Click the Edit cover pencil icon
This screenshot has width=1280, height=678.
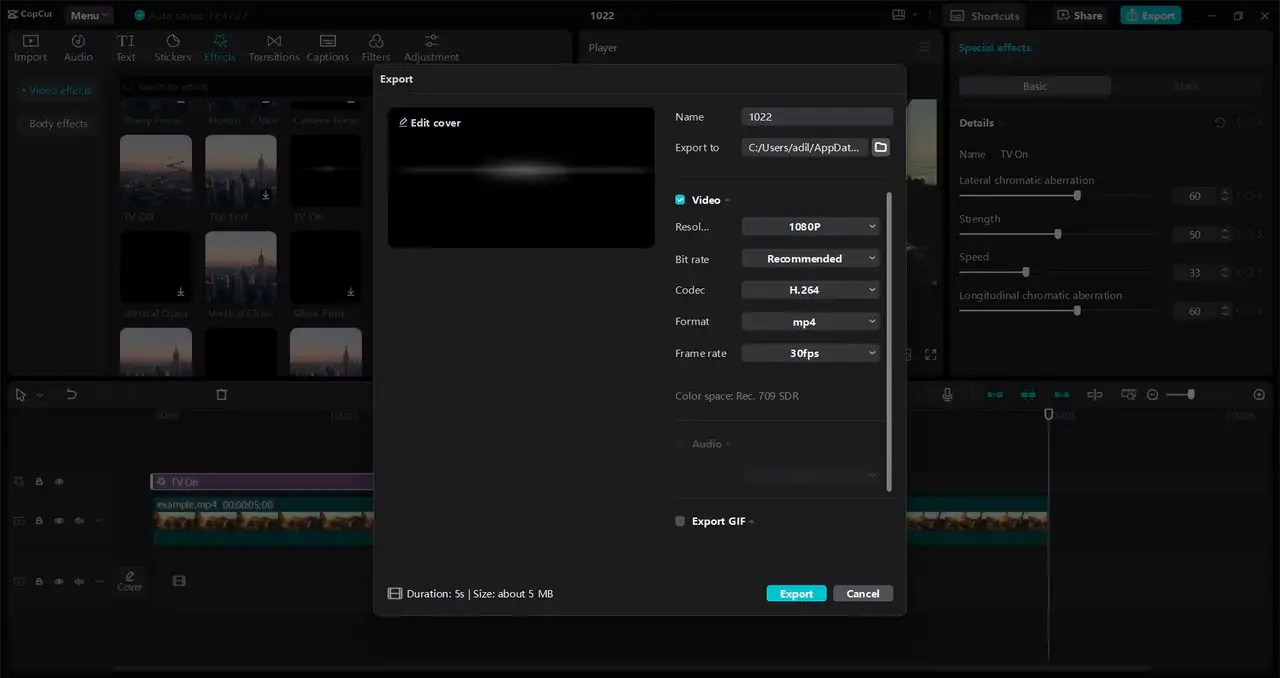(x=403, y=123)
